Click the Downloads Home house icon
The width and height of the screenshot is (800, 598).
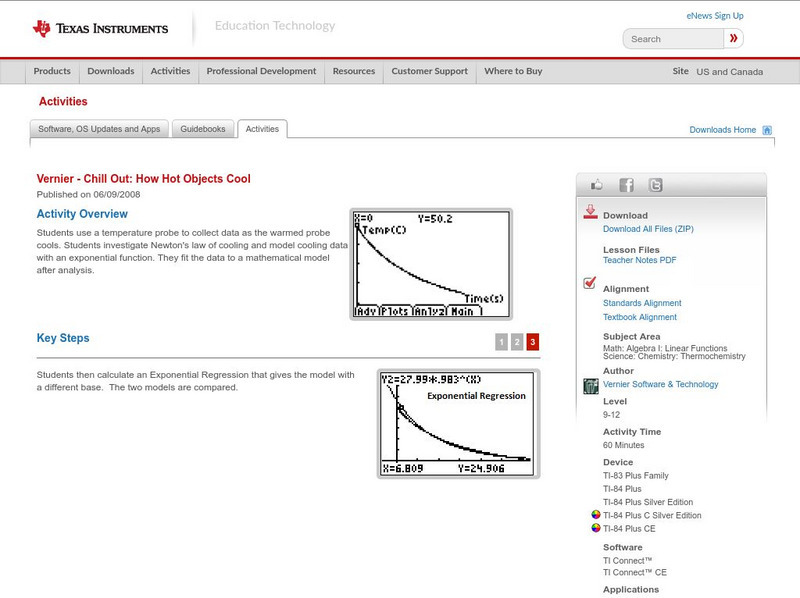(x=767, y=130)
